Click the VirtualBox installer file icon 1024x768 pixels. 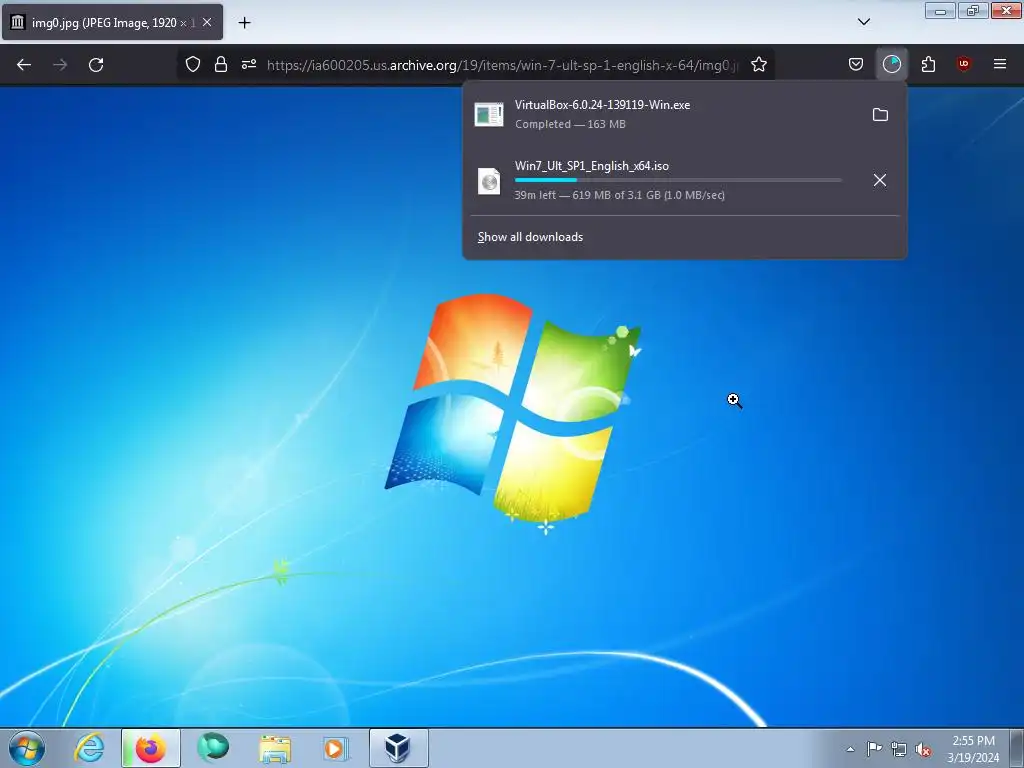[x=488, y=114]
